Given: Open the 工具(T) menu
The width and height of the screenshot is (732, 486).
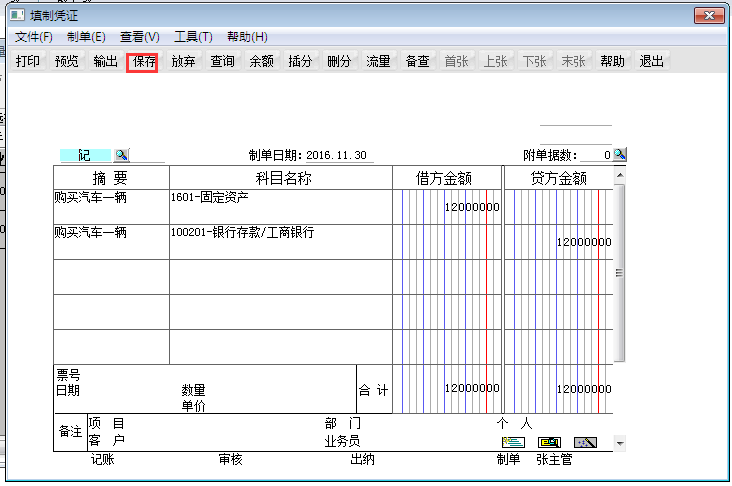Looking at the screenshot, I should (193, 37).
